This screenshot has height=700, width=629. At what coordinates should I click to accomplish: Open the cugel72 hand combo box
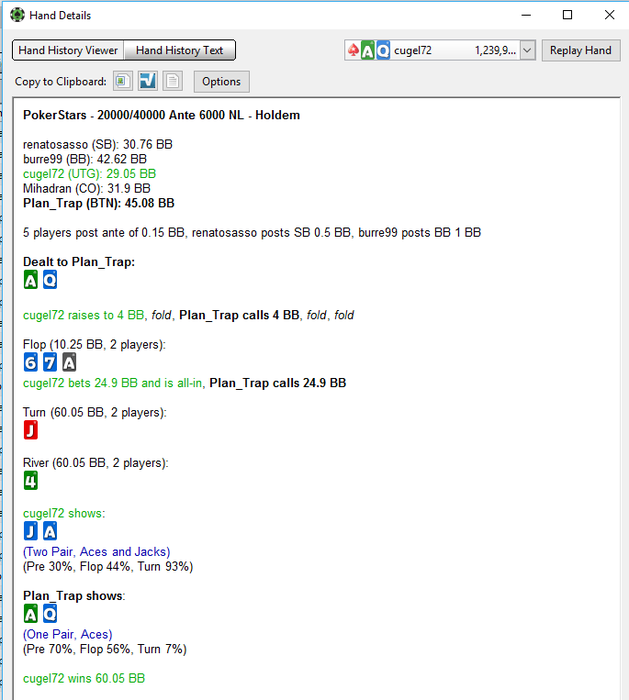pos(440,50)
